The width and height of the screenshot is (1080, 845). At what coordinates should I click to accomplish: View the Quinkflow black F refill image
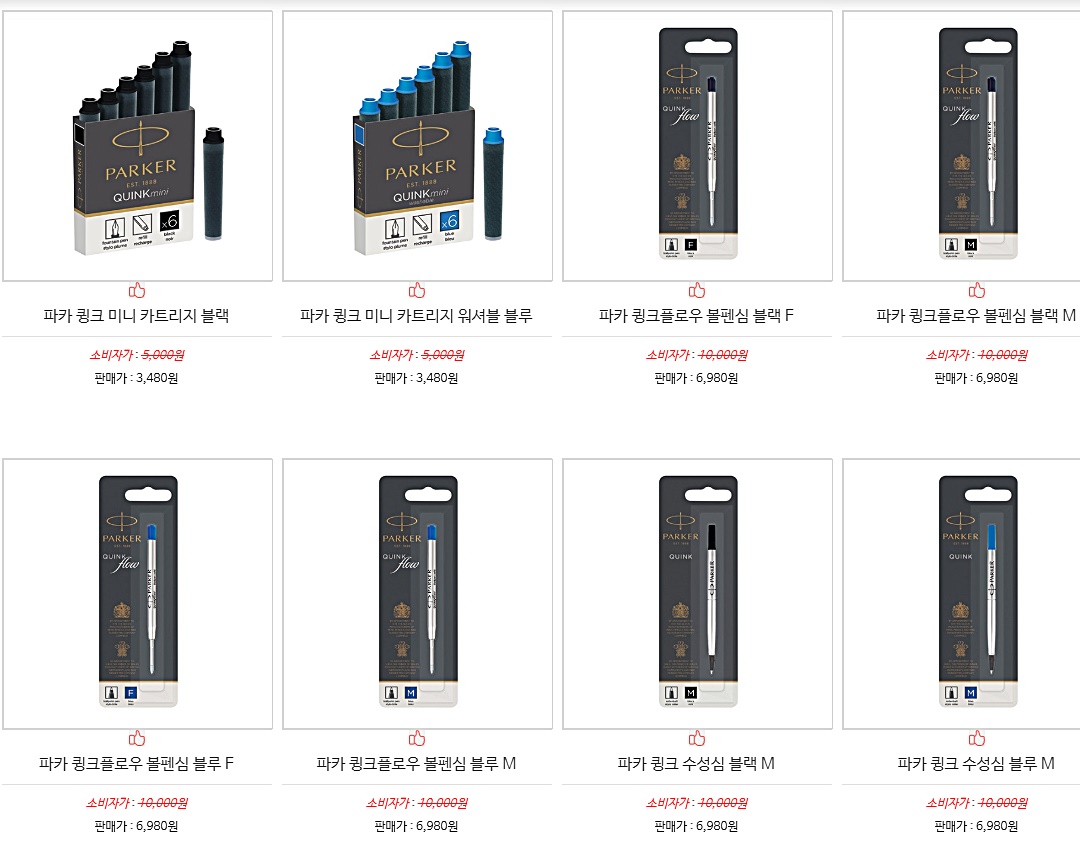(x=697, y=146)
